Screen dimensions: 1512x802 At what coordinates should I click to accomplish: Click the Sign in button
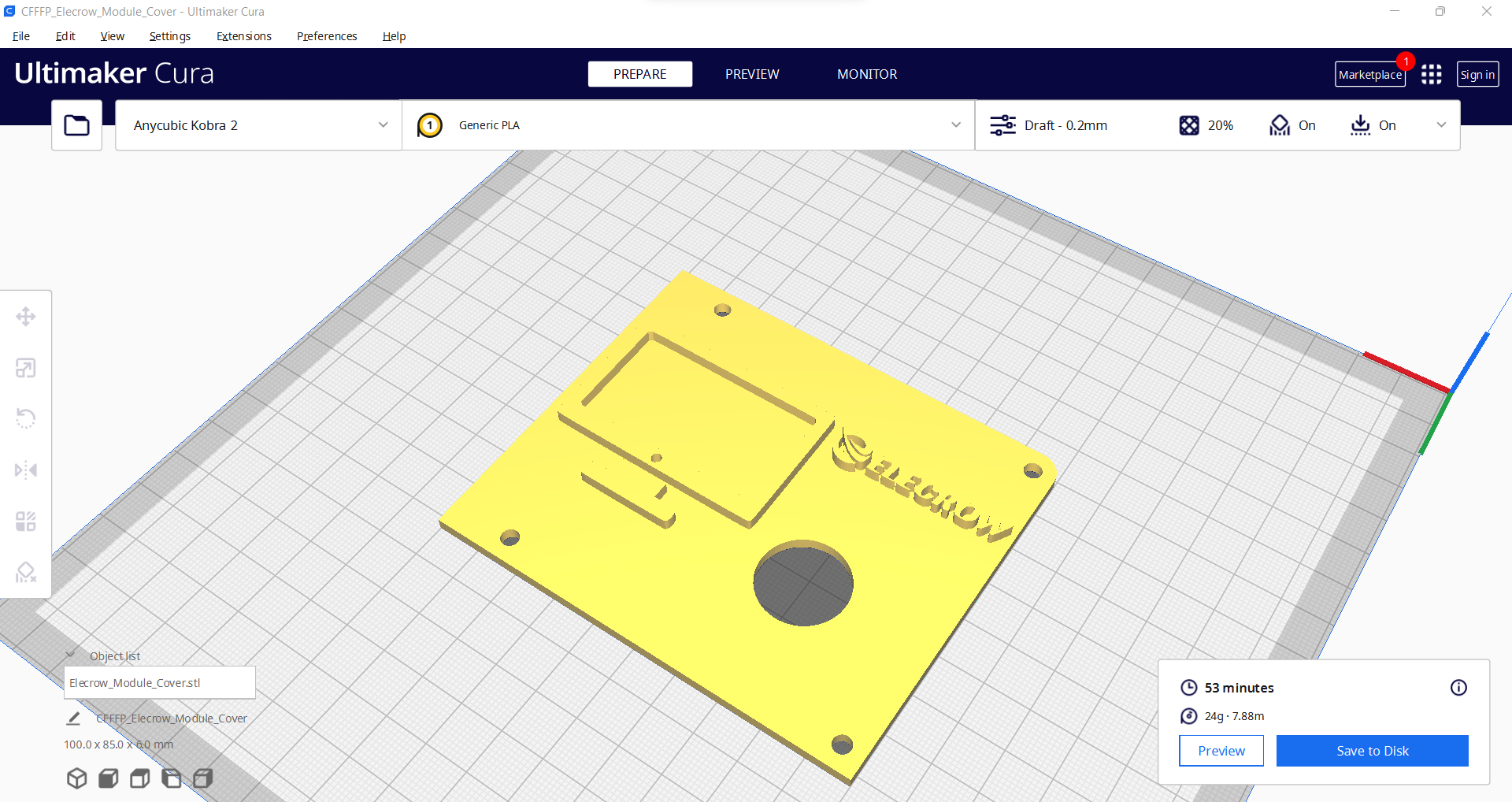click(1477, 75)
